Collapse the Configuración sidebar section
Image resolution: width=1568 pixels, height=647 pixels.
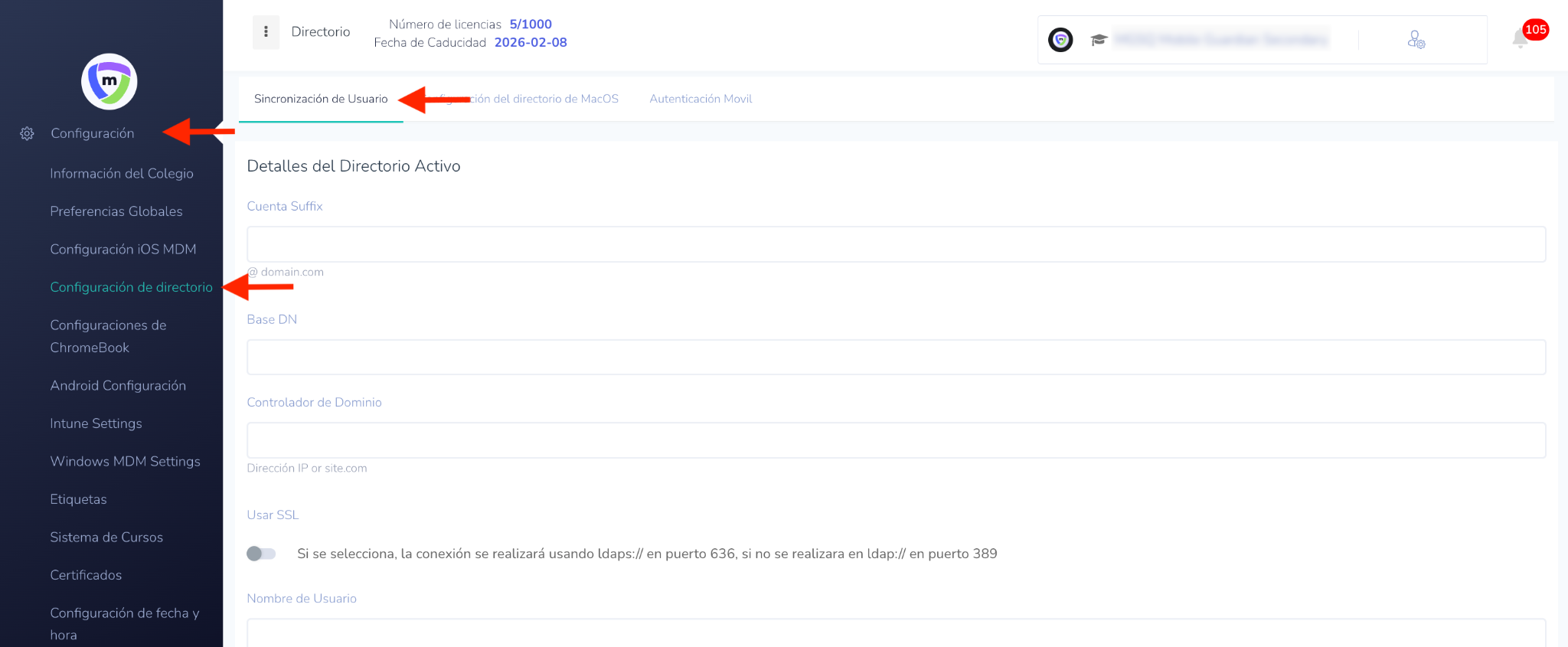point(93,133)
